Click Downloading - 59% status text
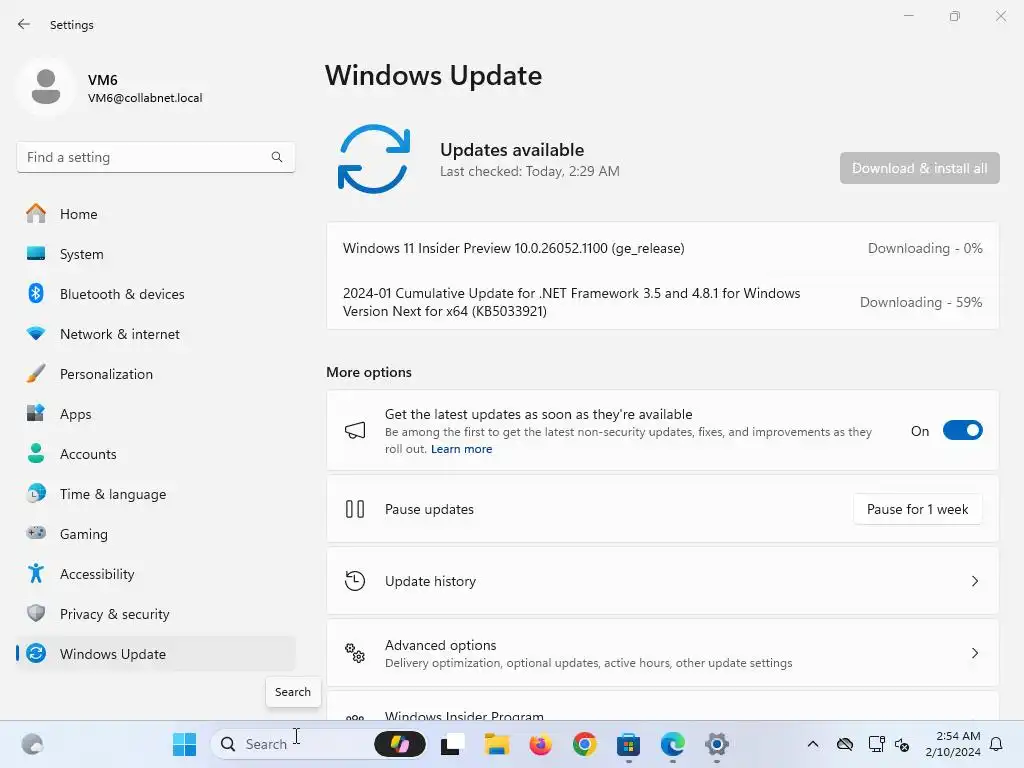1024x768 pixels. pyautogui.click(x=921, y=302)
